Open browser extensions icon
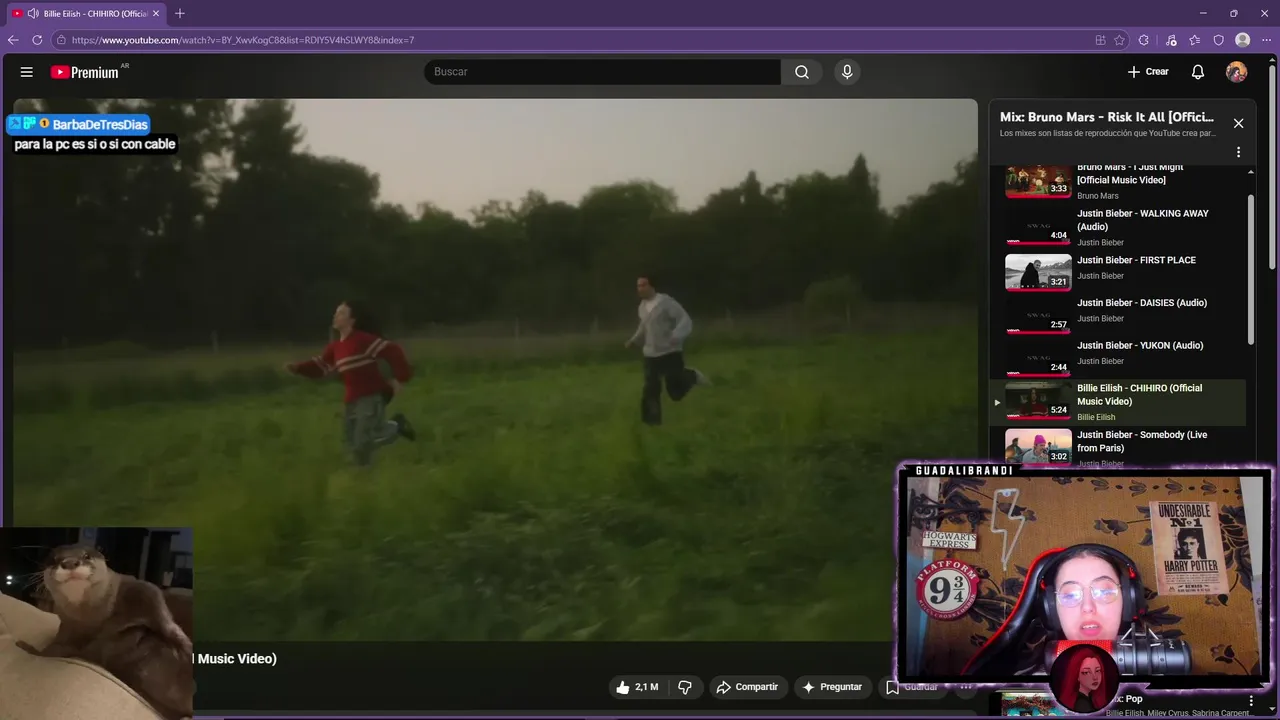Image resolution: width=1280 pixels, height=720 pixels. [x=1144, y=40]
